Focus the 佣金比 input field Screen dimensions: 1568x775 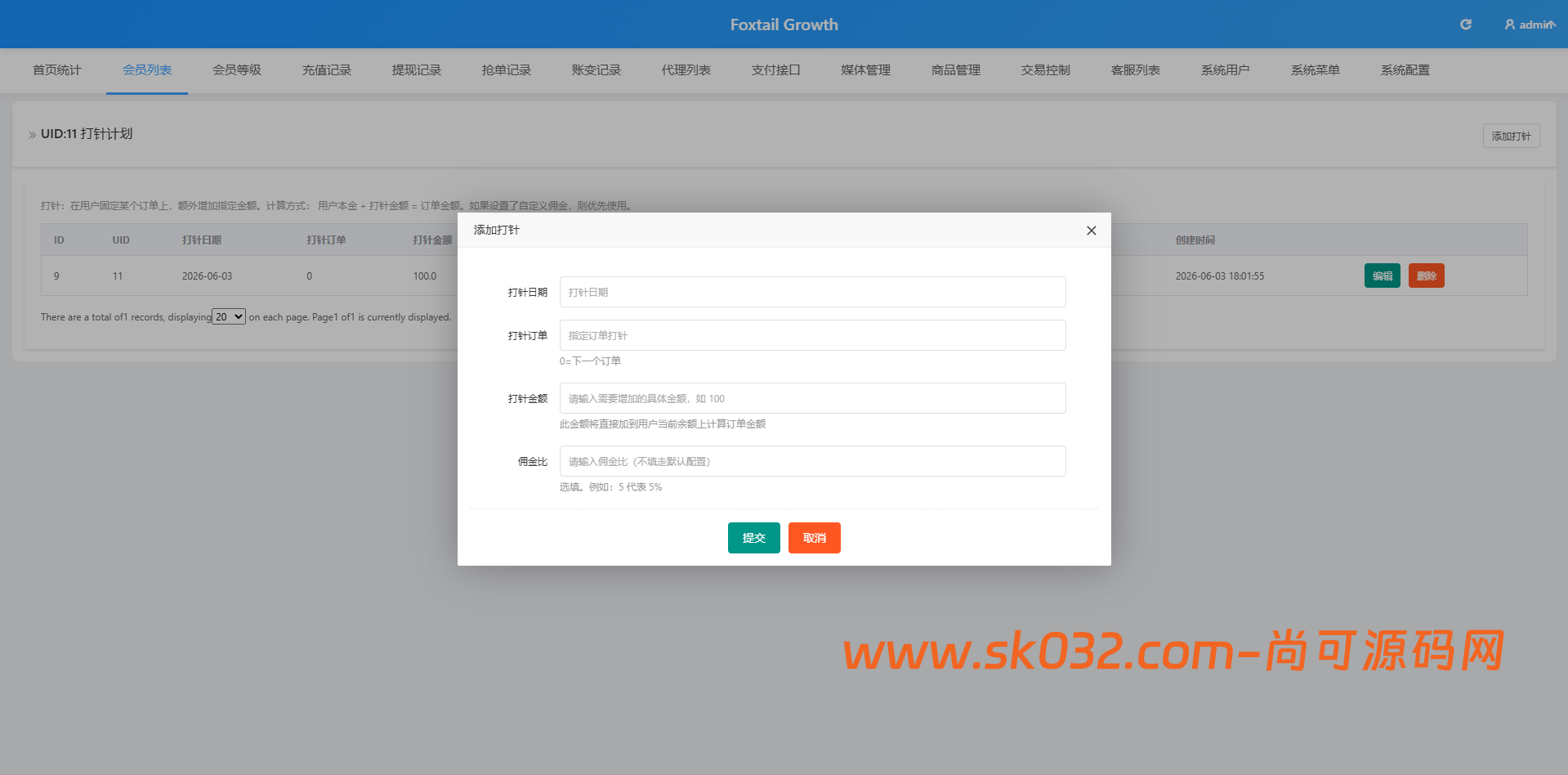point(812,461)
